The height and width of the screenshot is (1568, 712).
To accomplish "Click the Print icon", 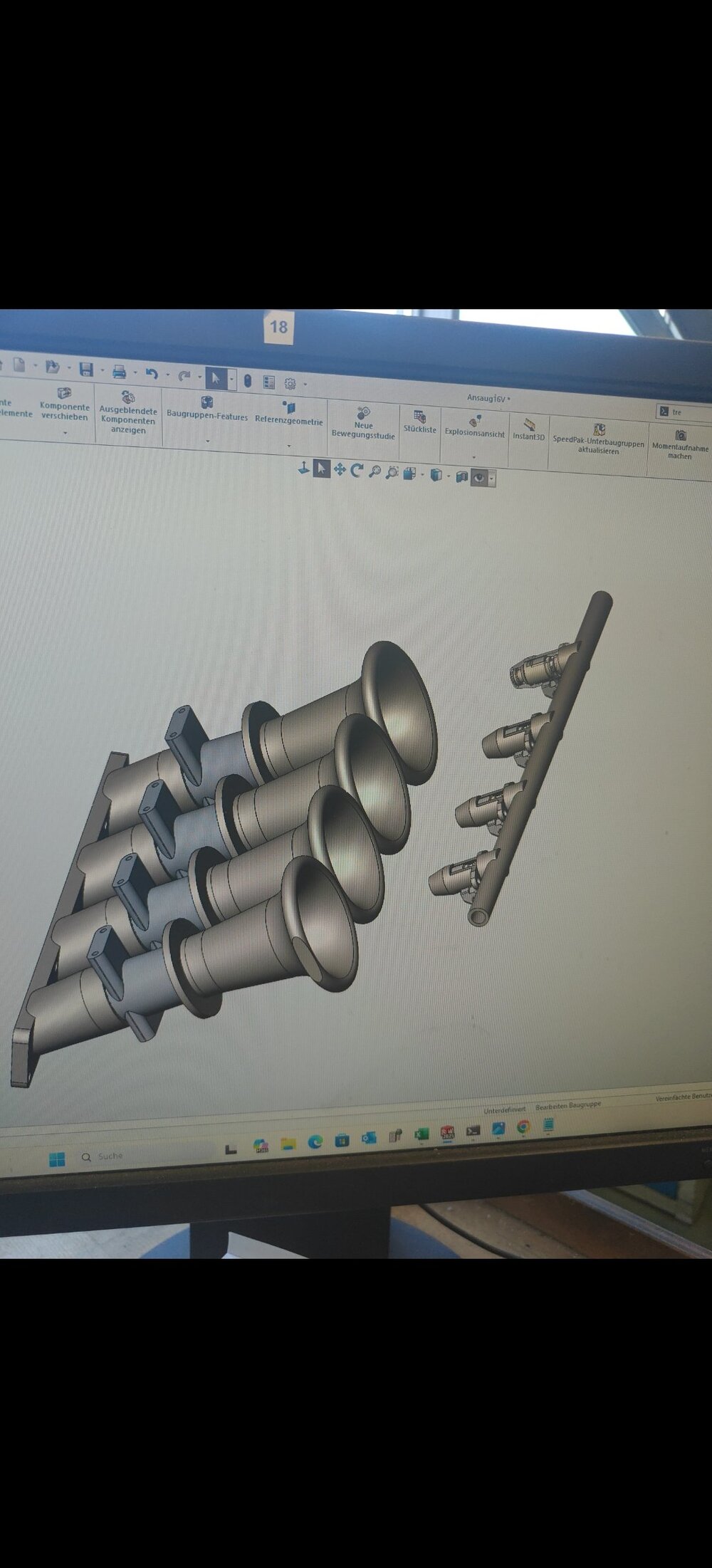I will (x=119, y=371).
